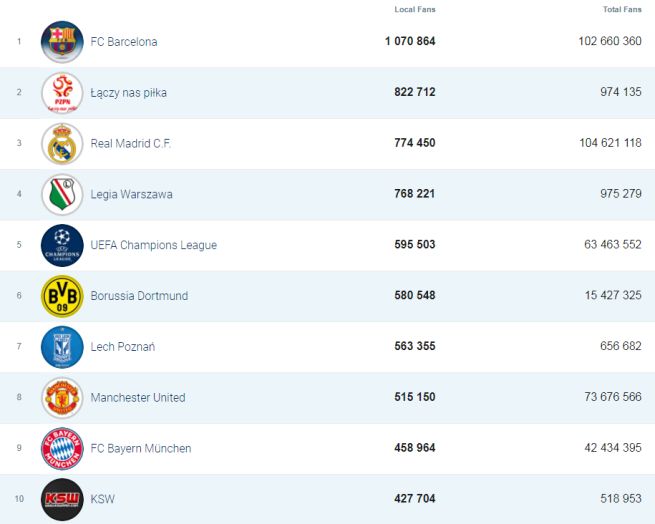Open the Manchester United crest icon
Image resolution: width=655 pixels, height=524 pixels.
(x=62, y=398)
